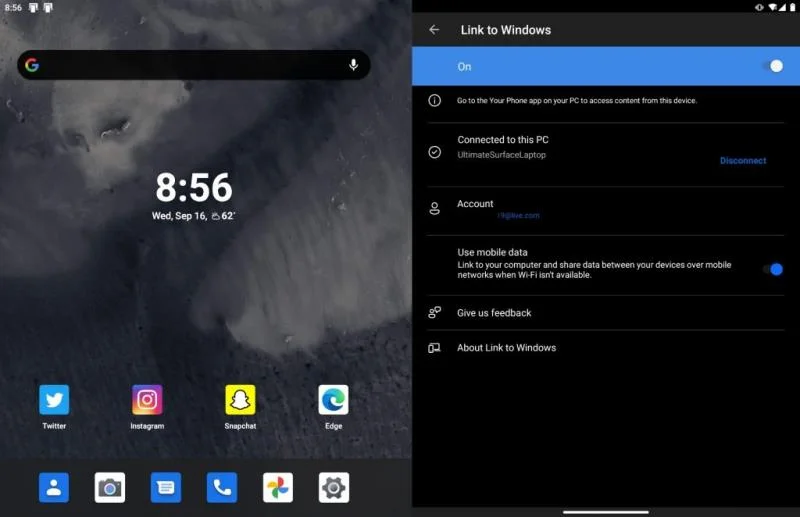Turn off the Link to Windows switch

(772, 66)
